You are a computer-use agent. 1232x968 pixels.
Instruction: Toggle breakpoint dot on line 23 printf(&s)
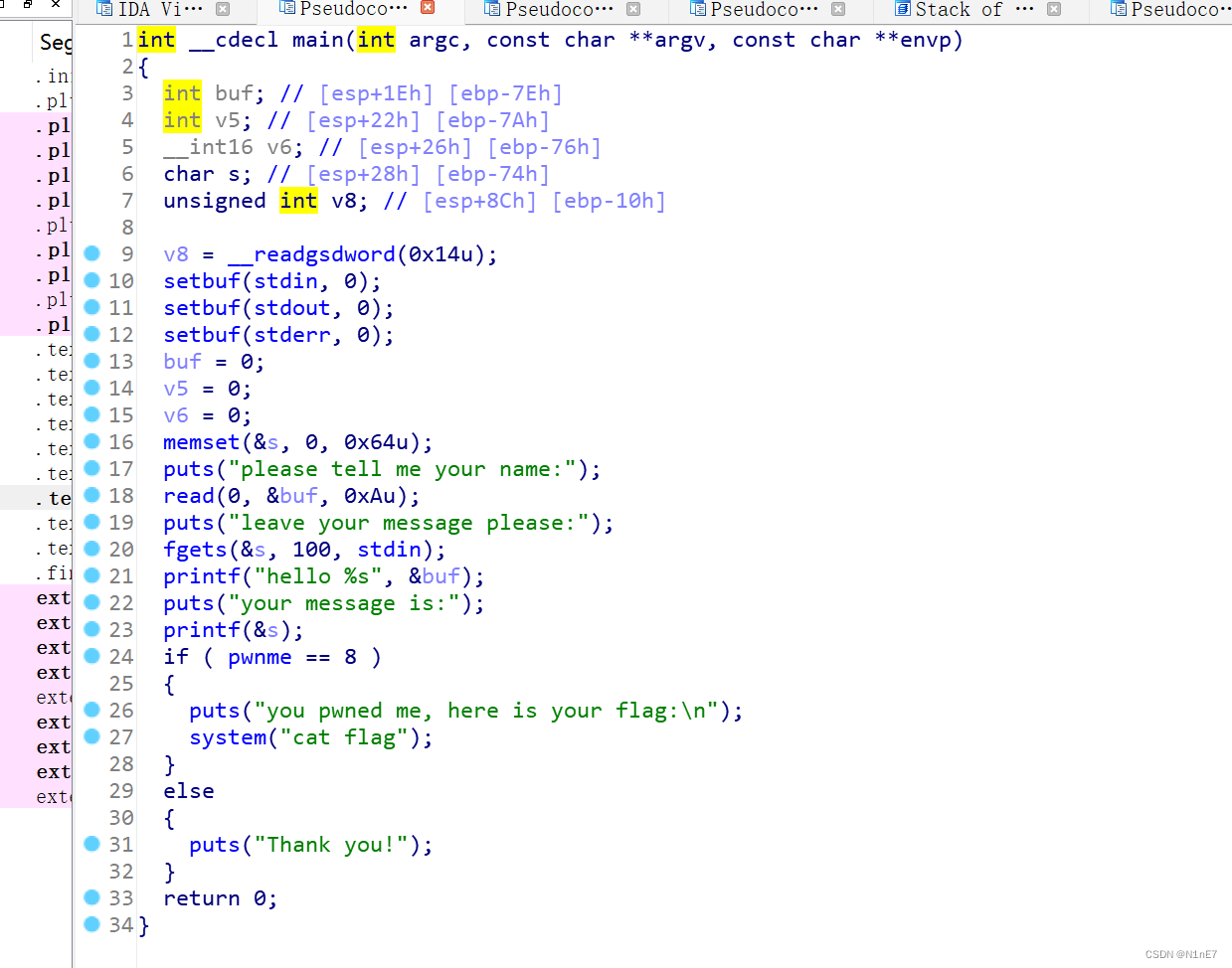pyautogui.click(x=91, y=629)
